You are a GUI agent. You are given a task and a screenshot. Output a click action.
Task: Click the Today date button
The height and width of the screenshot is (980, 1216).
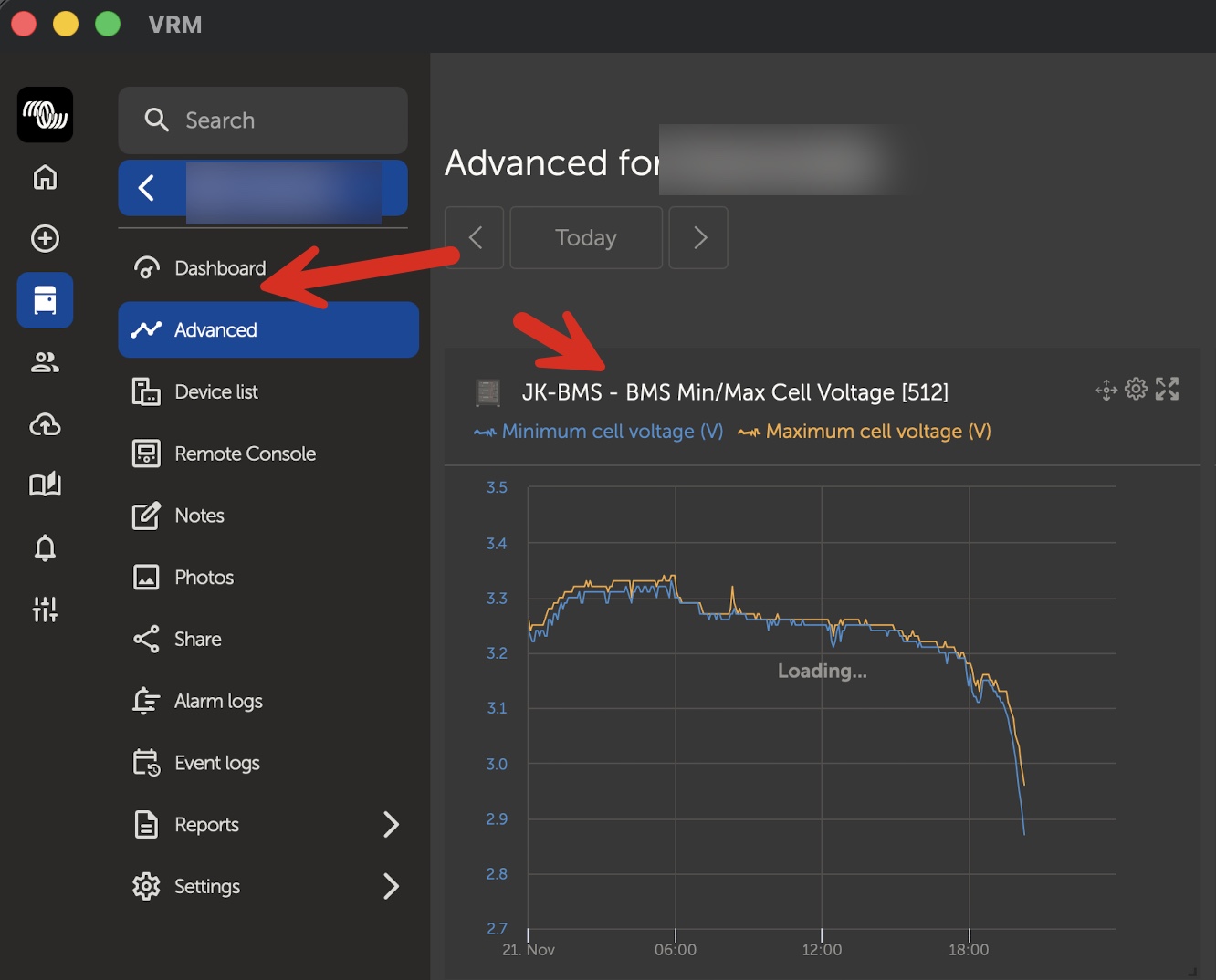586,238
